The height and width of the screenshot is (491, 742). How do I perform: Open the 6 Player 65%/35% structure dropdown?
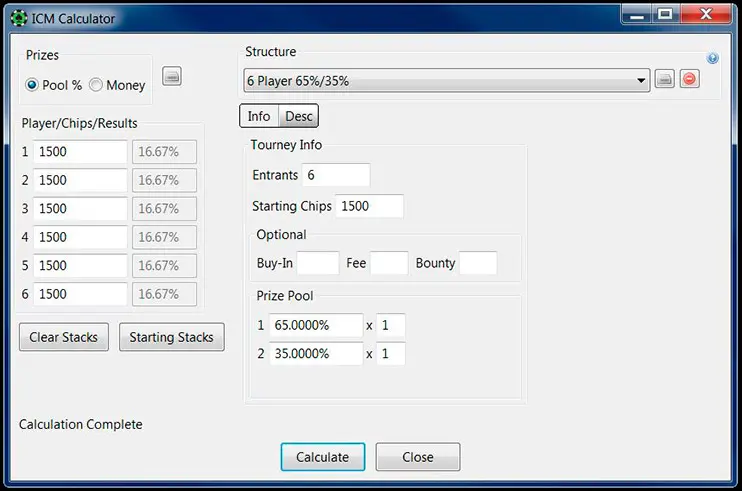coord(447,80)
